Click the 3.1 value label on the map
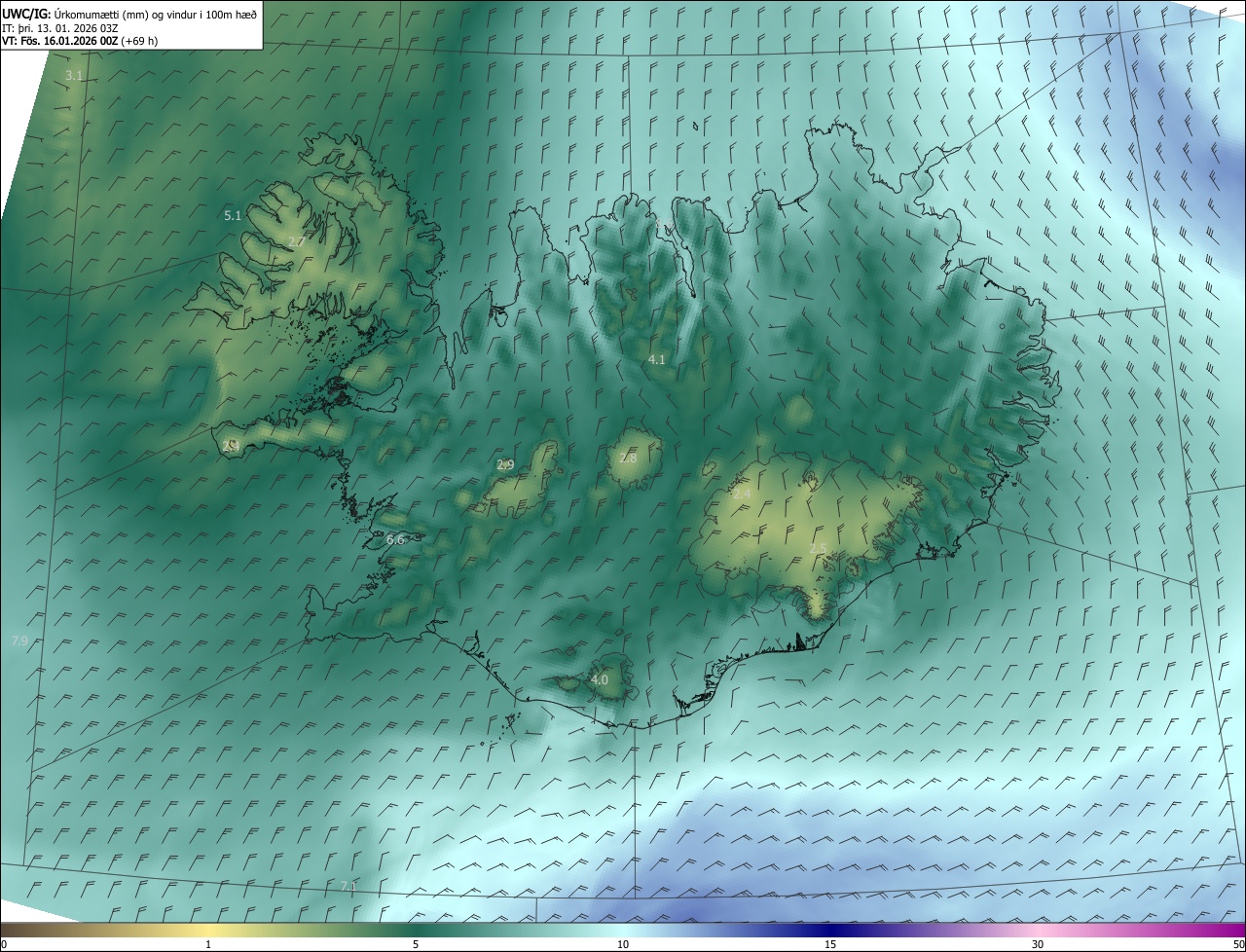1246x952 pixels. point(74,76)
